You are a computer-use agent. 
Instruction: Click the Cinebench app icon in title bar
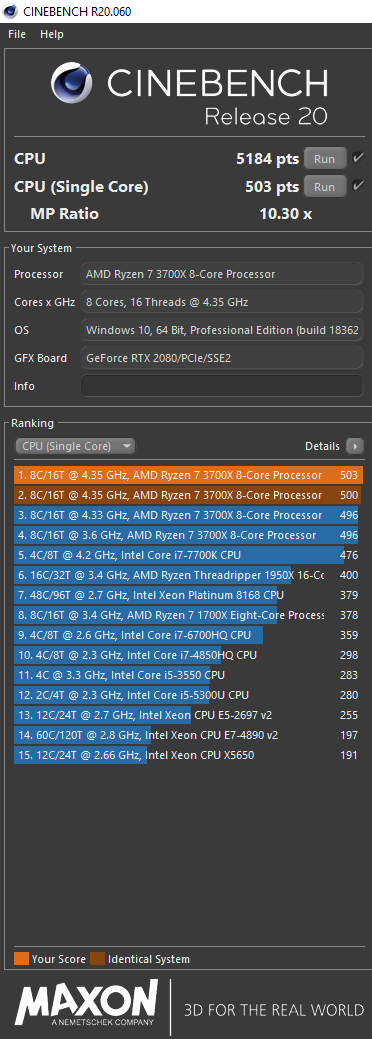pos(11,11)
